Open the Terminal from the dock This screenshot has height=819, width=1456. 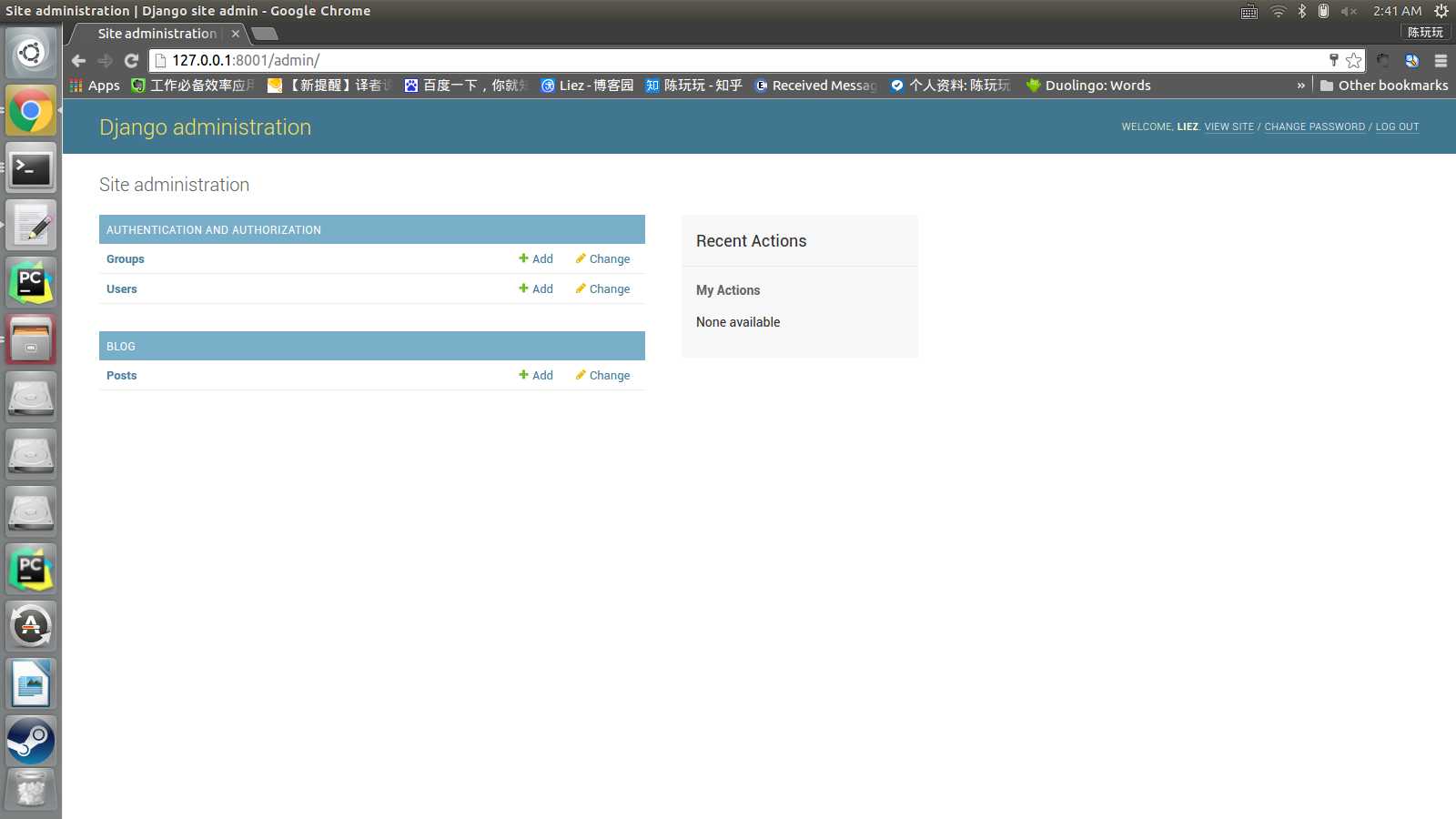31,168
